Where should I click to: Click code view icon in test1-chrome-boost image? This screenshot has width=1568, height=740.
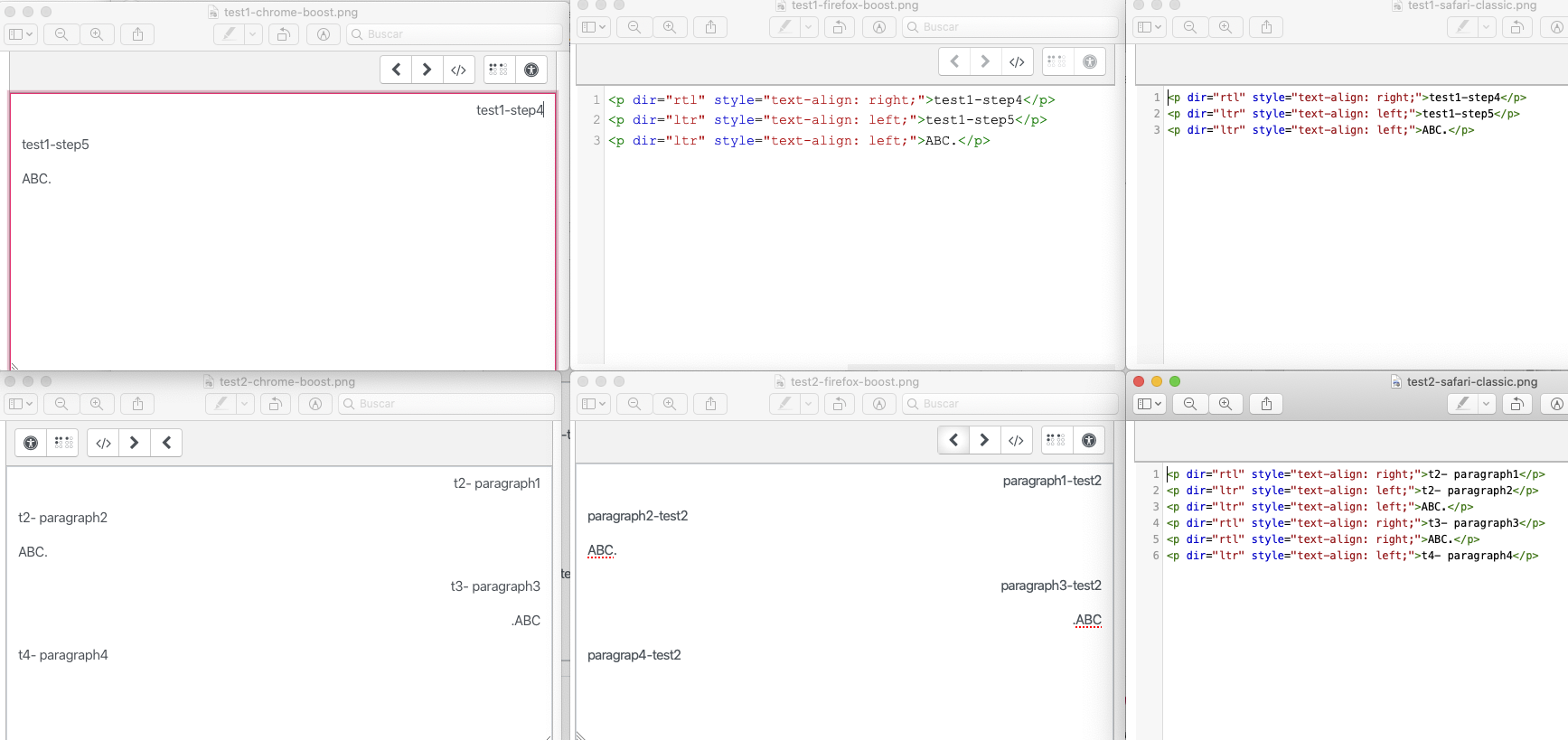tap(458, 70)
